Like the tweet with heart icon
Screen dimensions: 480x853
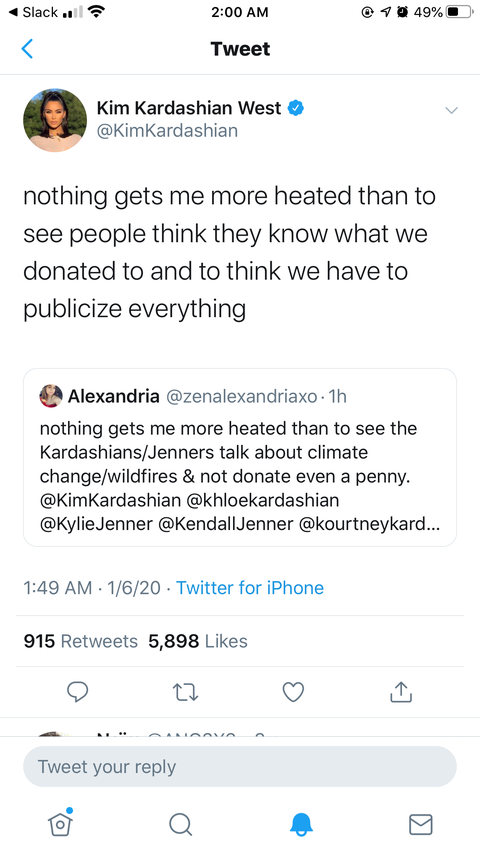tap(293, 692)
